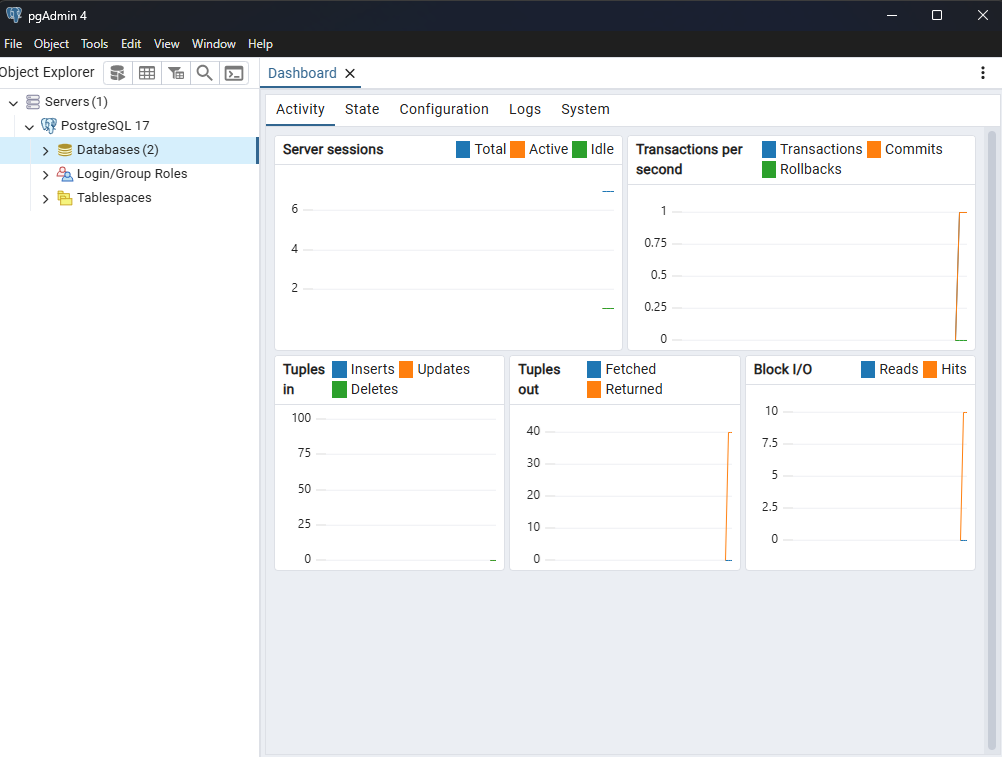Close the pgAdmin 4 window
This screenshot has width=1002, height=757.
983,15
